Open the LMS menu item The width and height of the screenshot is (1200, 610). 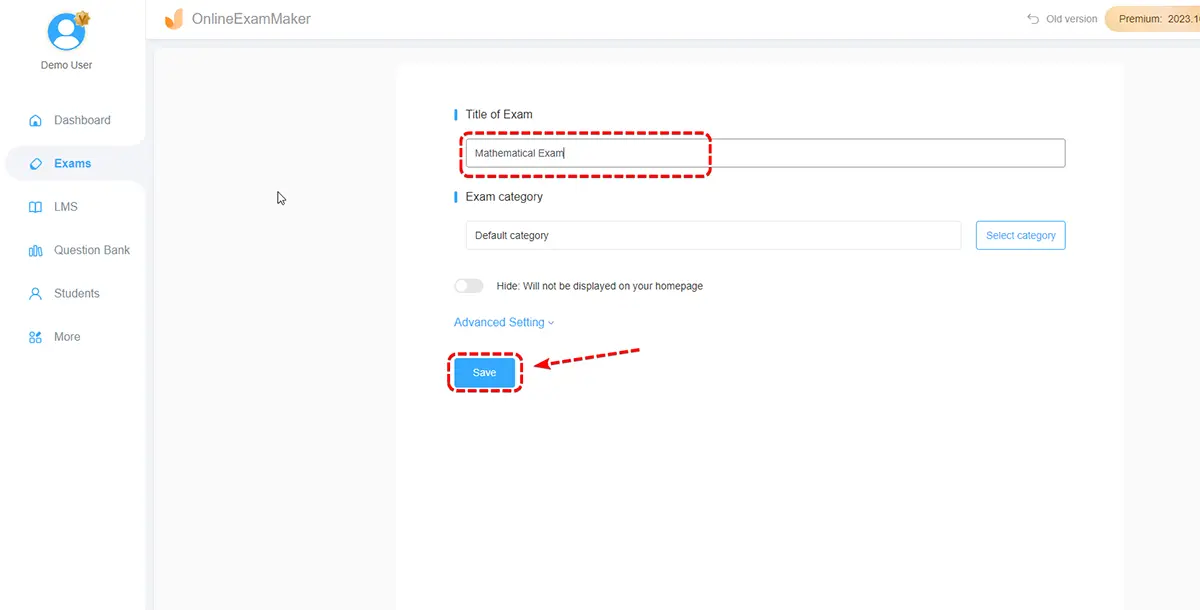(x=66, y=207)
